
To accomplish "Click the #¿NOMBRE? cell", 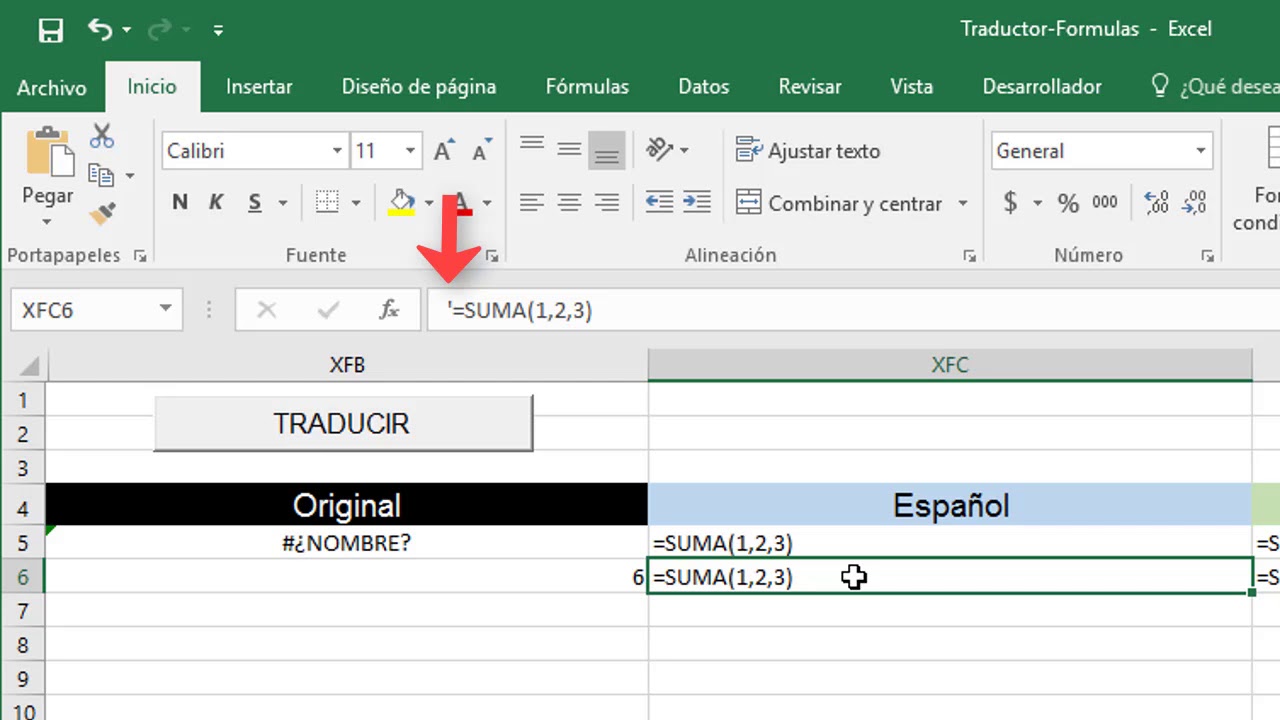I will 347,543.
